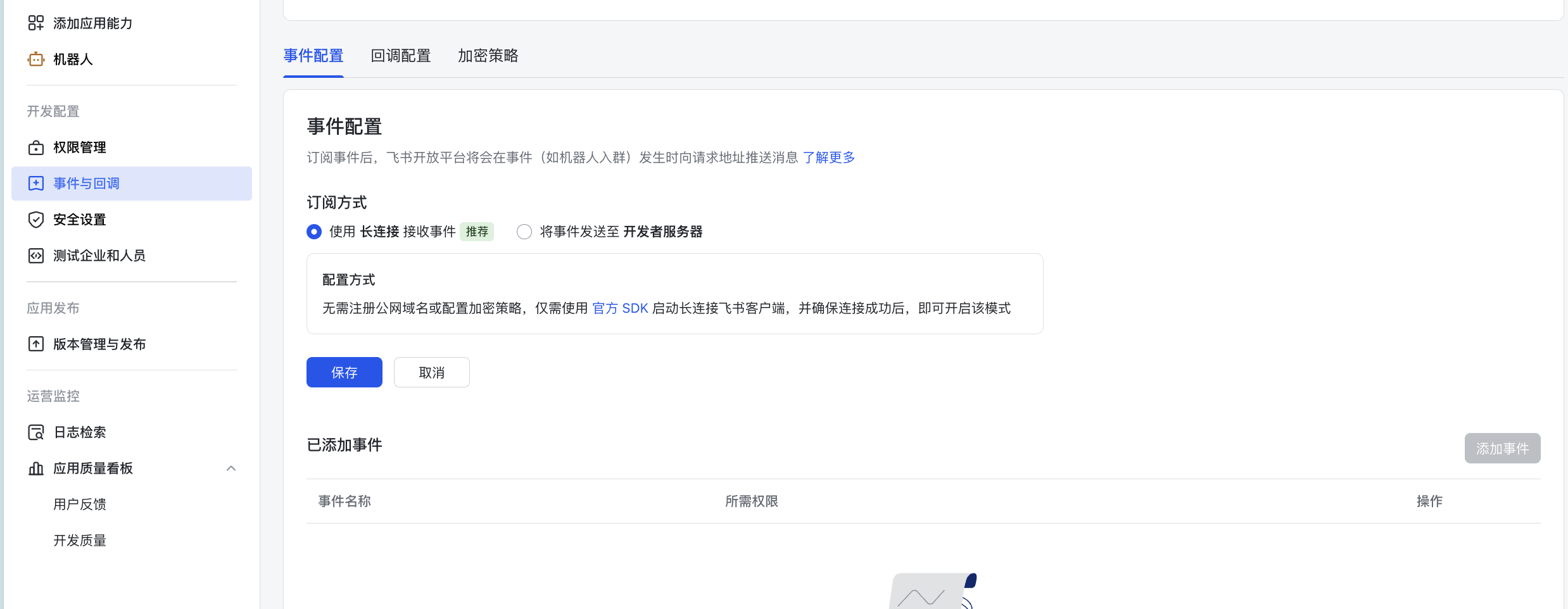
Task: Click the 测试企业和人员 code icon
Action: (x=36, y=255)
